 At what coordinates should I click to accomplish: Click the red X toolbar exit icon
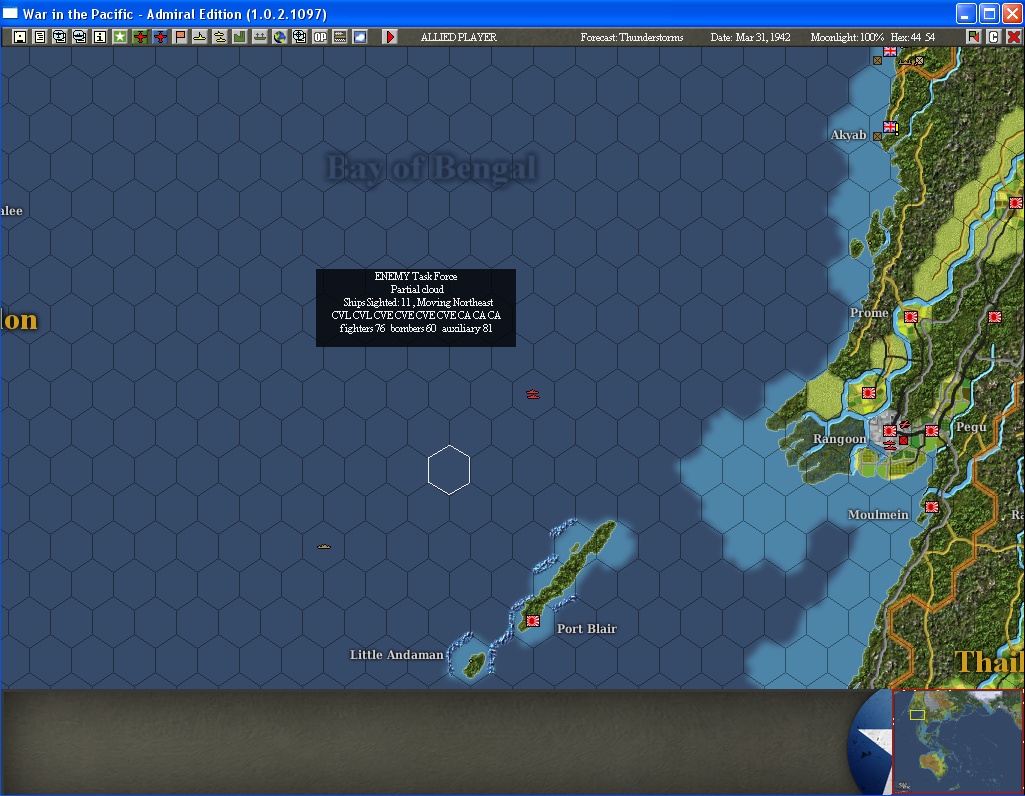point(1013,37)
